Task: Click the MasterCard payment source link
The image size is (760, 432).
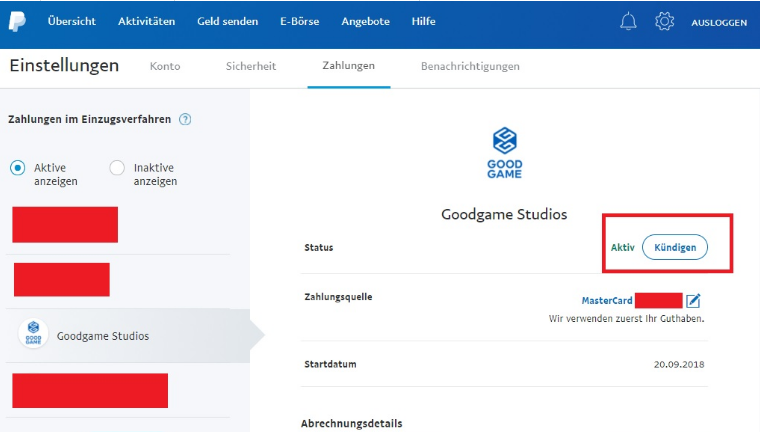Action: pos(607,301)
